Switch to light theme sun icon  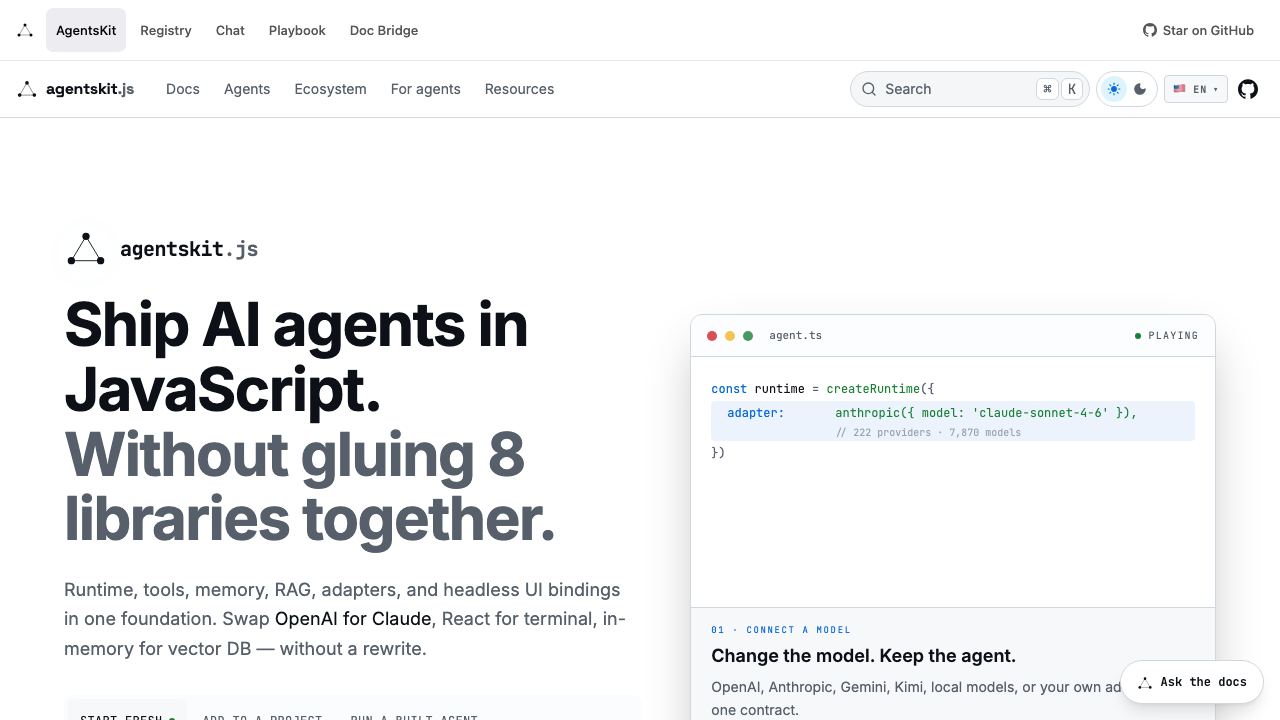coord(1114,89)
